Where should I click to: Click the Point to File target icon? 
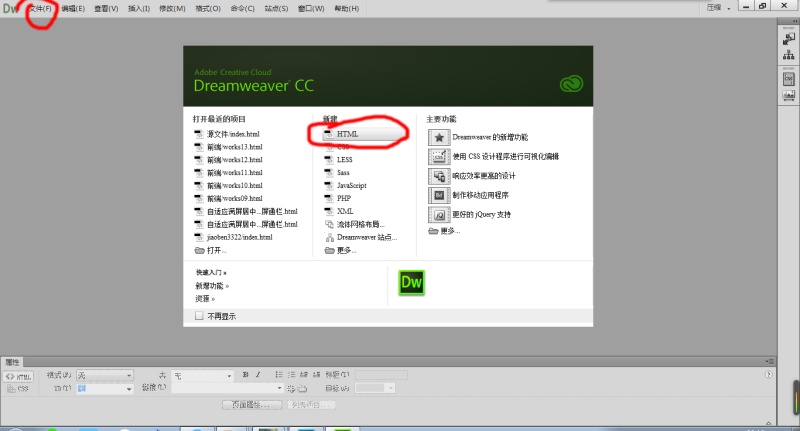[x=291, y=389]
